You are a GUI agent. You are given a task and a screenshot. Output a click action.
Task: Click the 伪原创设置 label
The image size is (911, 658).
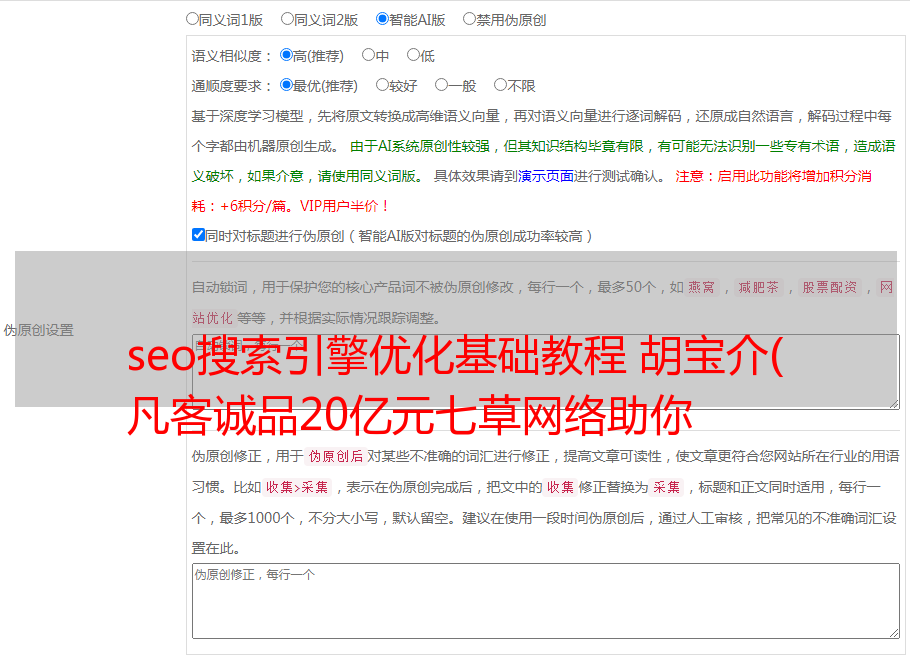38,330
